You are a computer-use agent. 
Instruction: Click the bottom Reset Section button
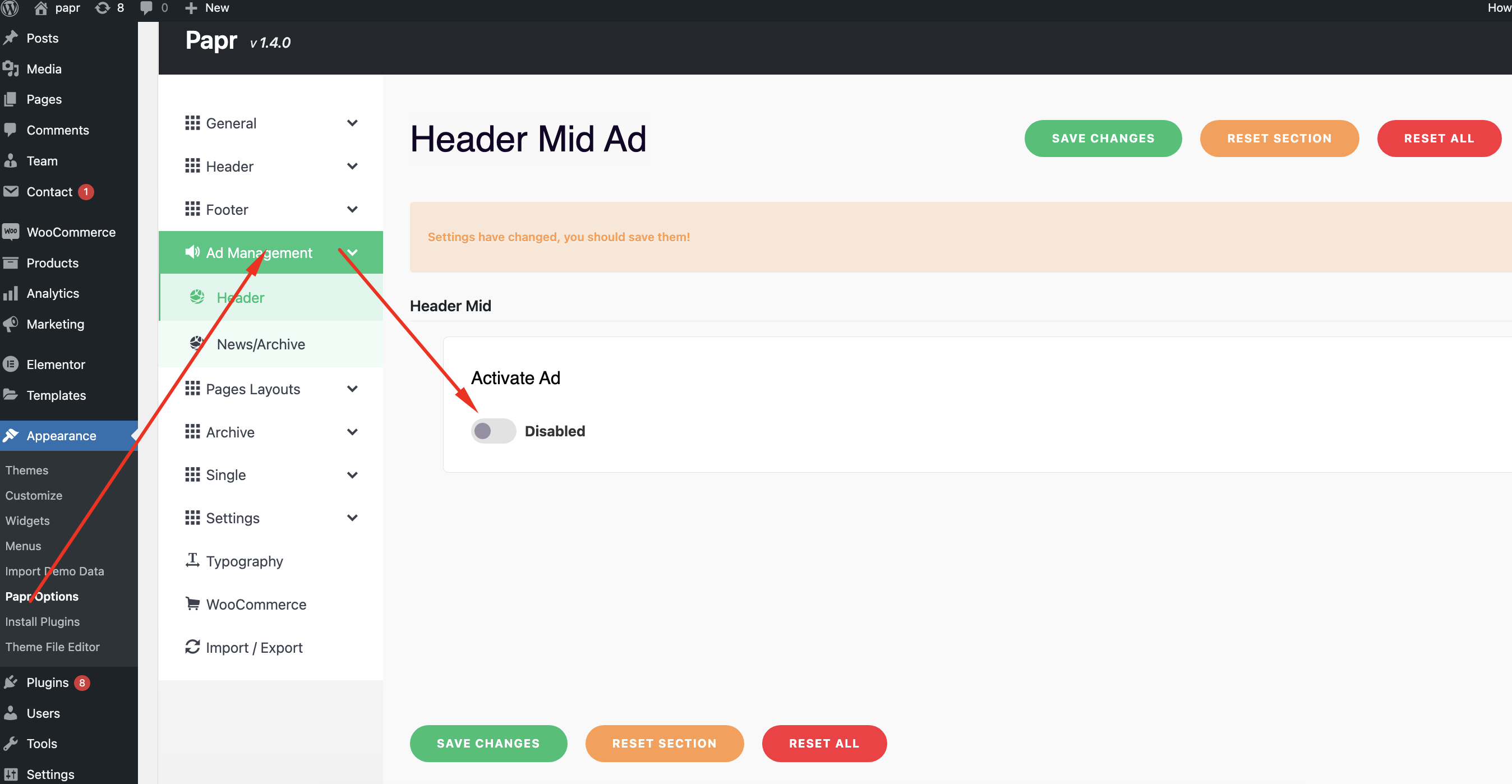coord(665,743)
